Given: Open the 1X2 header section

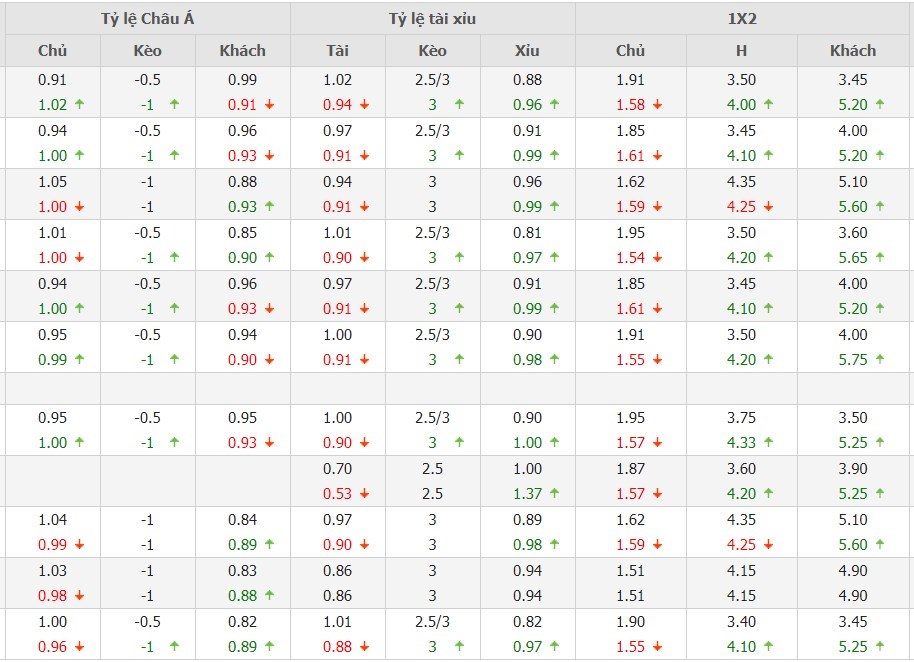Looking at the screenshot, I should coord(742,19).
